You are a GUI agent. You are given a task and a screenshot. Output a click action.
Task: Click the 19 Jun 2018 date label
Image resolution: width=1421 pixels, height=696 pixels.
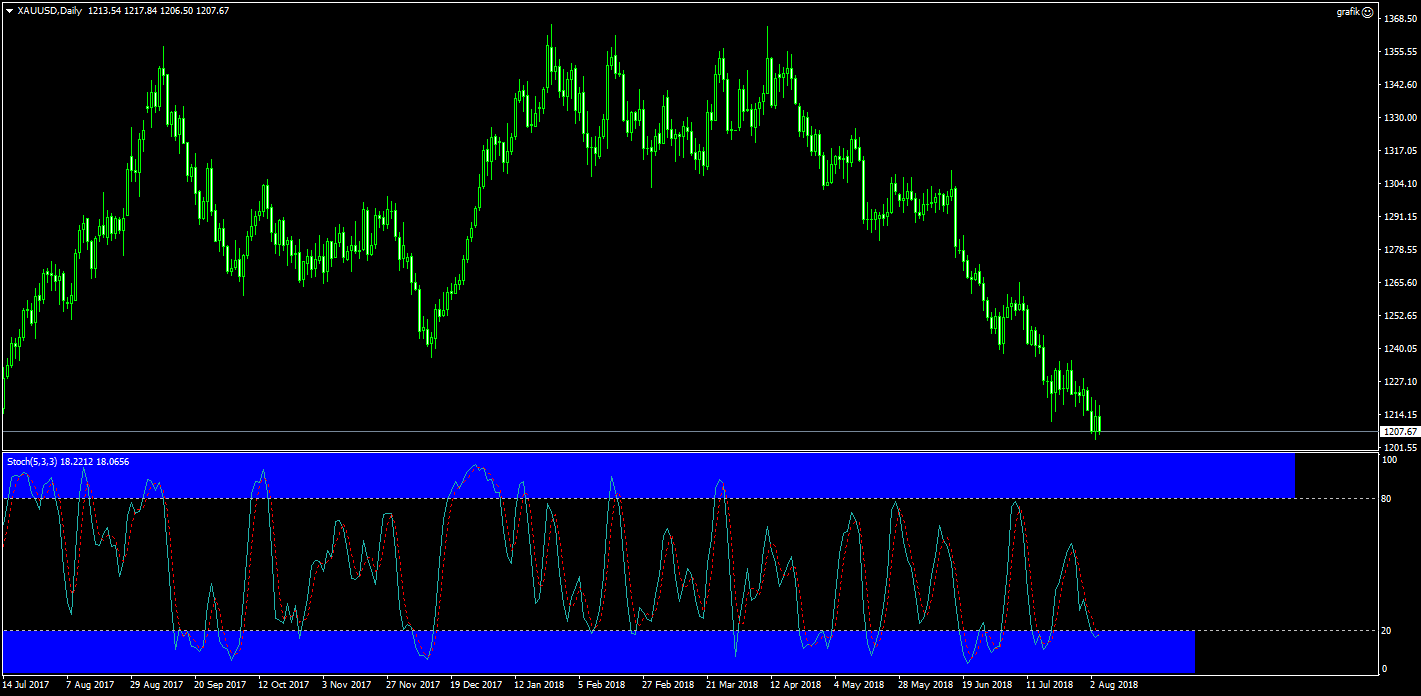(x=988, y=685)
